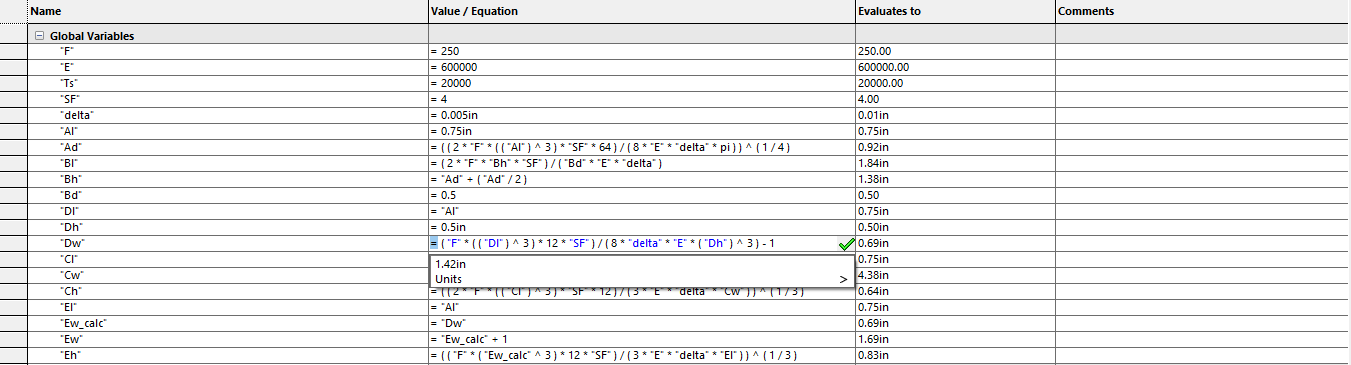Click the 20000.00 evaluated result
The image size is (1351, 365).
coord(955,83)
